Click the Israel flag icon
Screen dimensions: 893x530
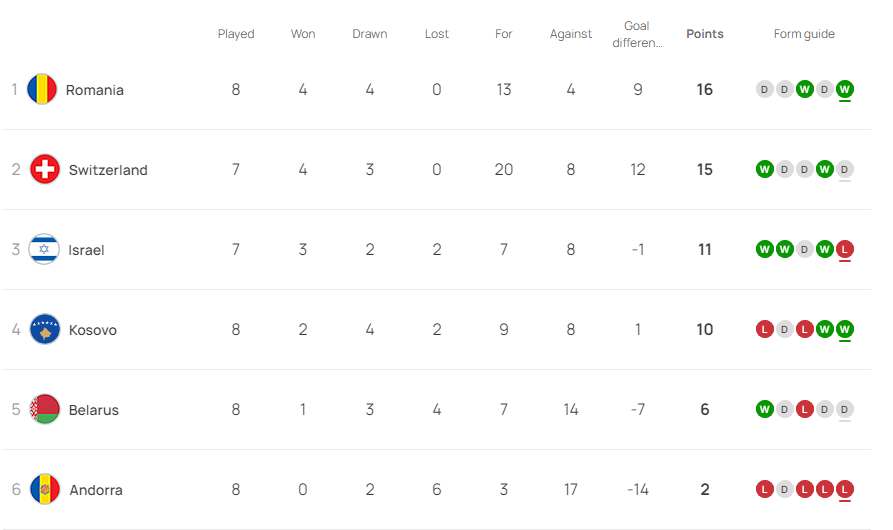tap(44, 249)
